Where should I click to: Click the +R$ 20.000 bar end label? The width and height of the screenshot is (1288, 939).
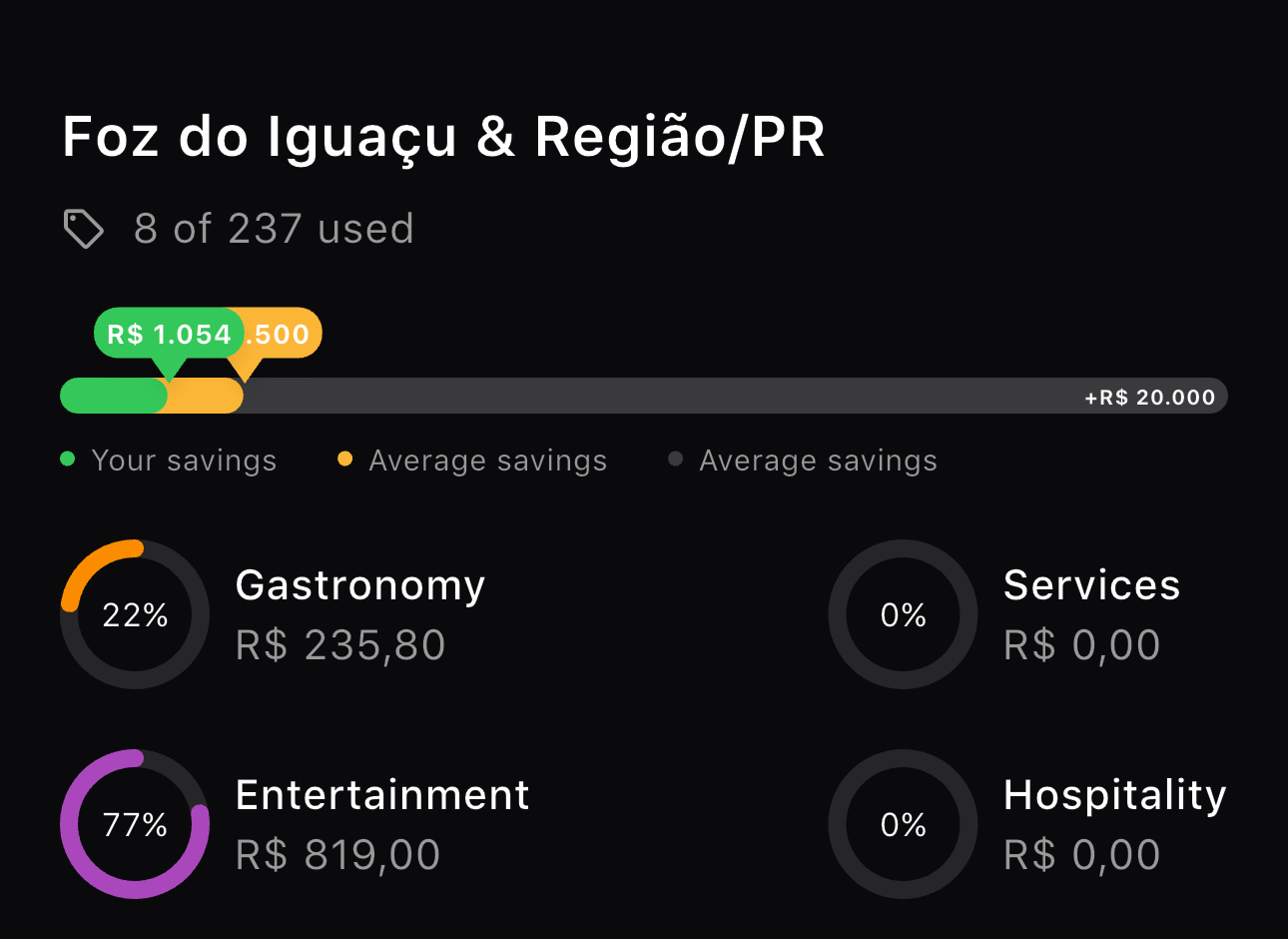click(1150, 398)
